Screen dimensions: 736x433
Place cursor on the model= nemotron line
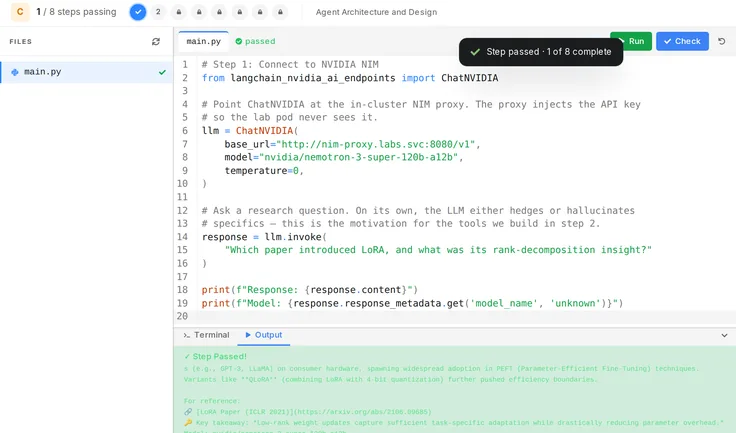(x=344, y=157)
